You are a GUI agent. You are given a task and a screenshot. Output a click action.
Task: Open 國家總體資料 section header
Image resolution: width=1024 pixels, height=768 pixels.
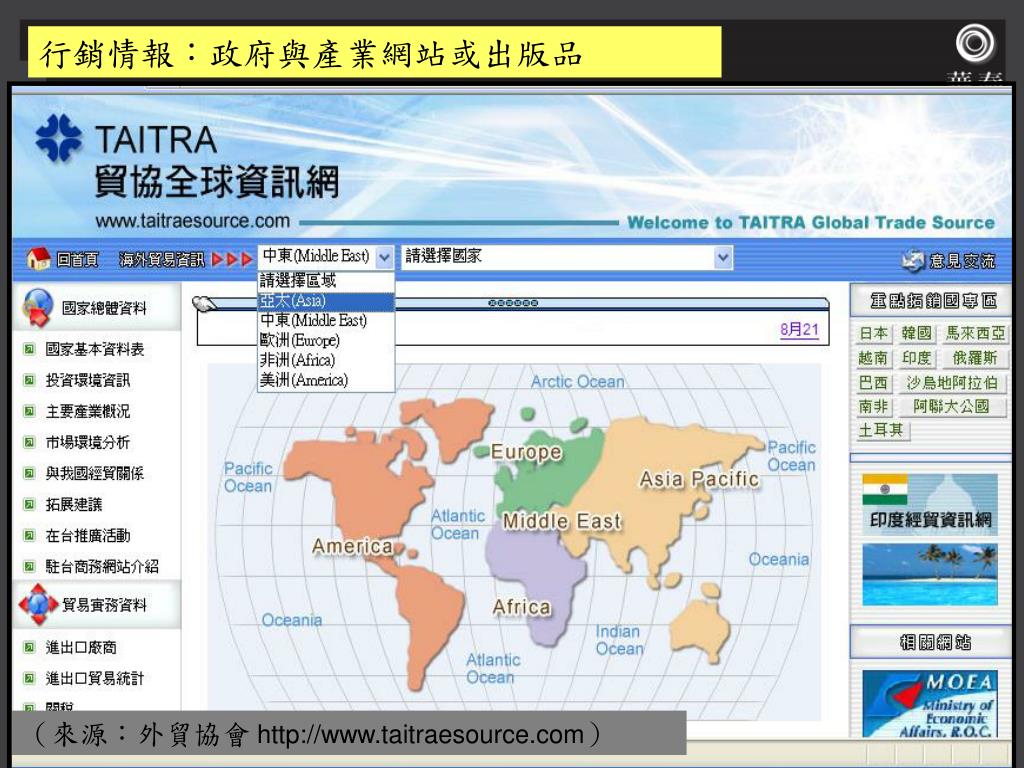tap(104, 308)
